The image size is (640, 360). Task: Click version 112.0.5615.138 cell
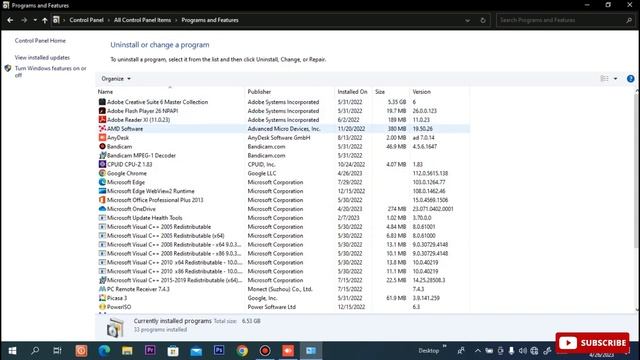pyautogui.click(x=430, y=173)
